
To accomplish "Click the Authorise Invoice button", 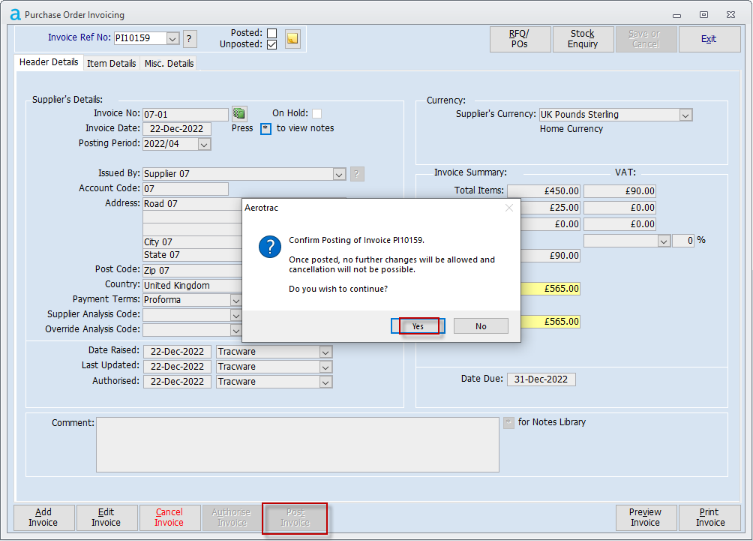I will (x=232, y=517).
